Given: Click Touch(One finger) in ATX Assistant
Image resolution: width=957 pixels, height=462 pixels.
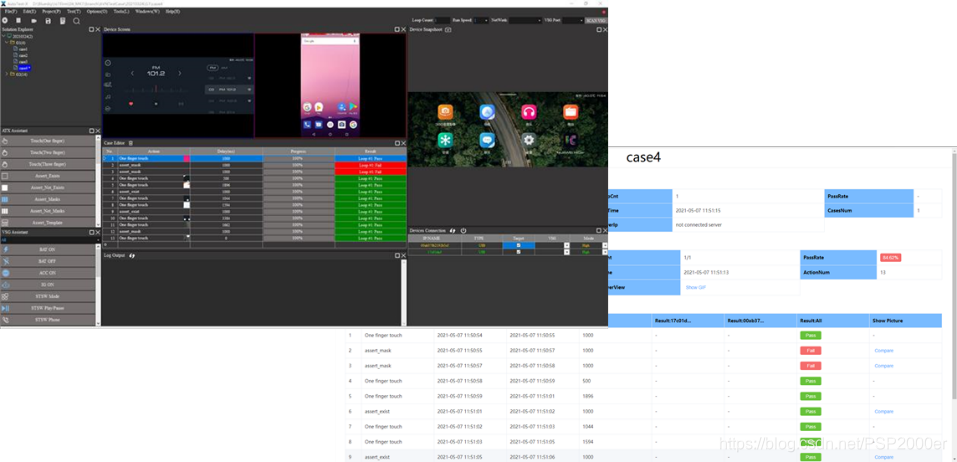Looking at the screenshot, I should 50,141.
